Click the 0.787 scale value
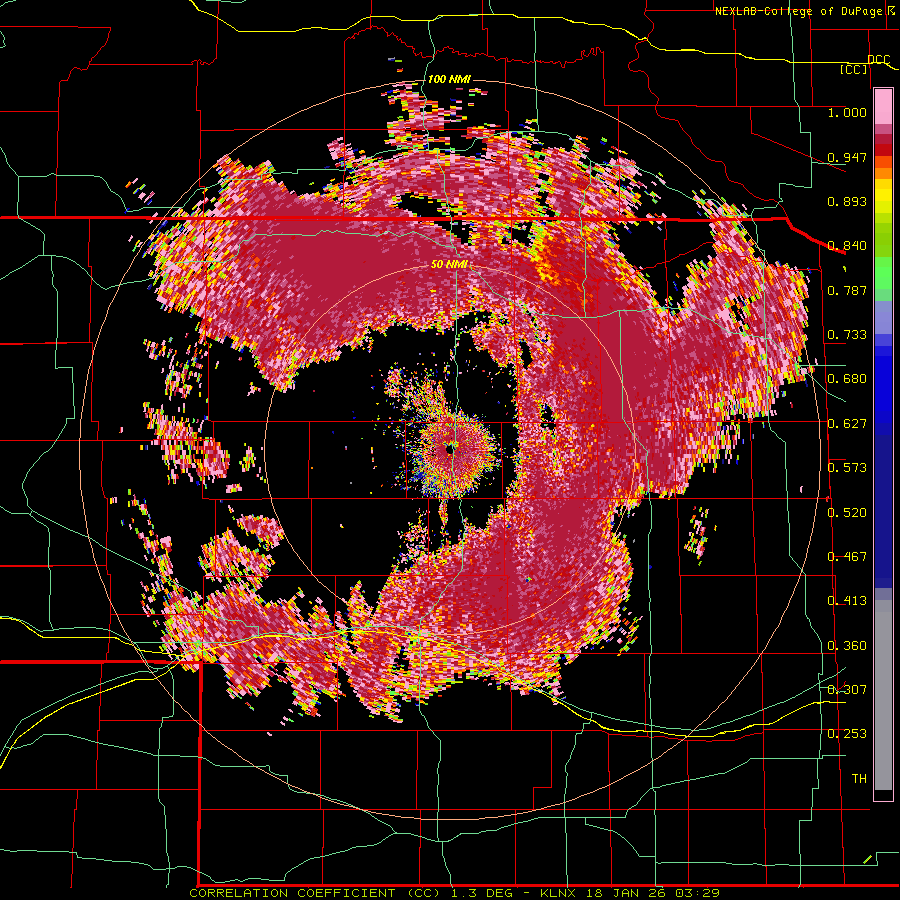This screenshot has width=900, height=900. (x=847, y=290)
